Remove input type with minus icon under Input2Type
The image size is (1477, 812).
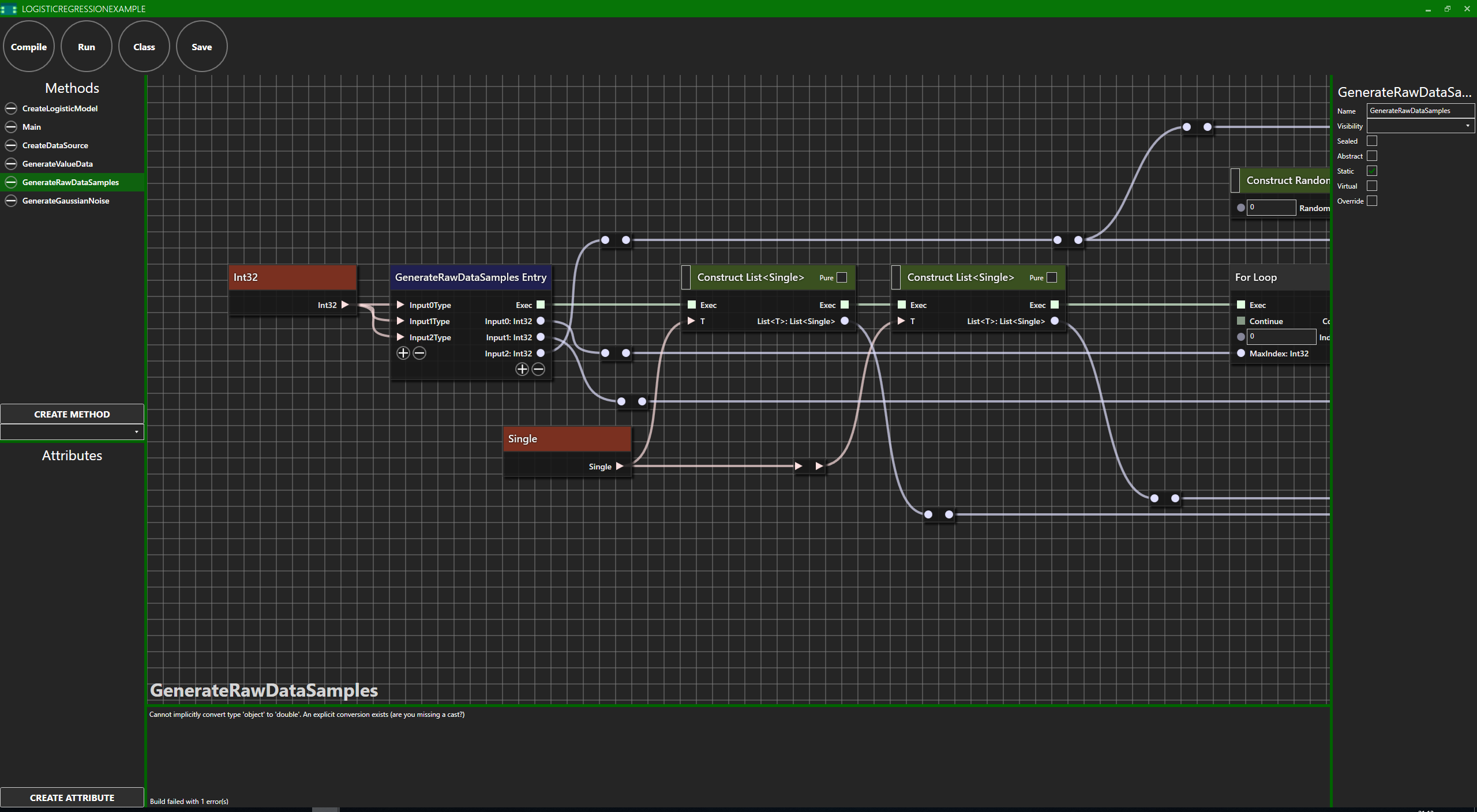[419, 354]
